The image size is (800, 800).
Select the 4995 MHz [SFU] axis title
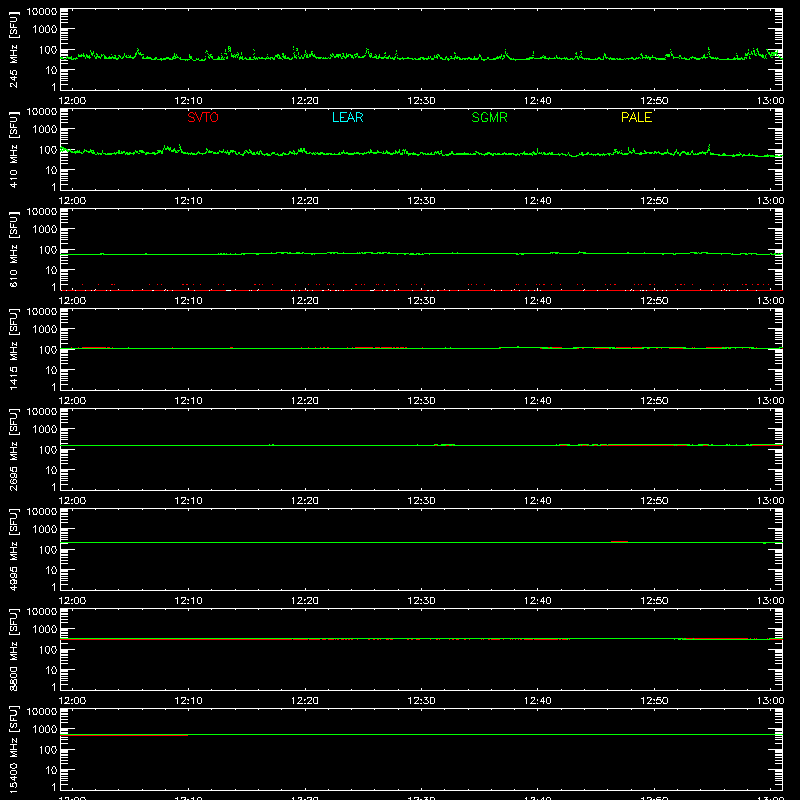(x=14, y=549)
